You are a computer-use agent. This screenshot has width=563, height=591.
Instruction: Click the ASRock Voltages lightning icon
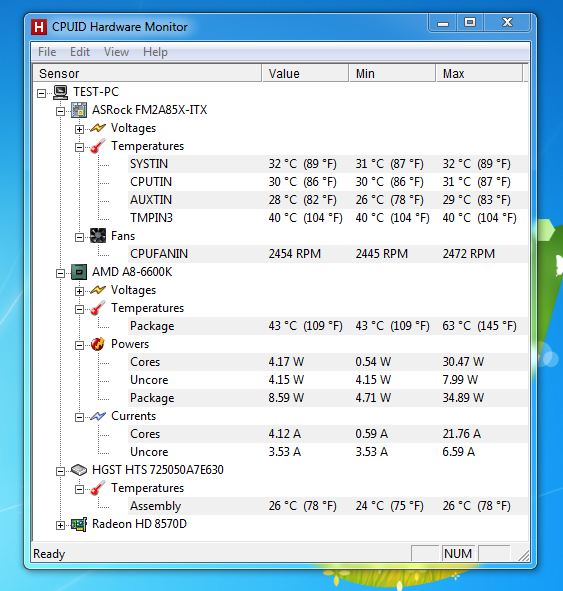tap(98, 128)
